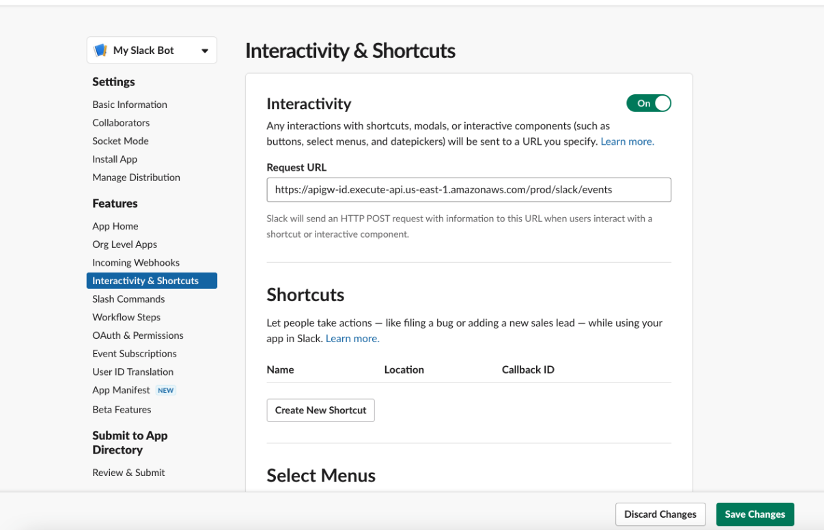Go to Collaborators in sidebar
The height and width of the screenshot is (531, 824).
tap(121, 122)
